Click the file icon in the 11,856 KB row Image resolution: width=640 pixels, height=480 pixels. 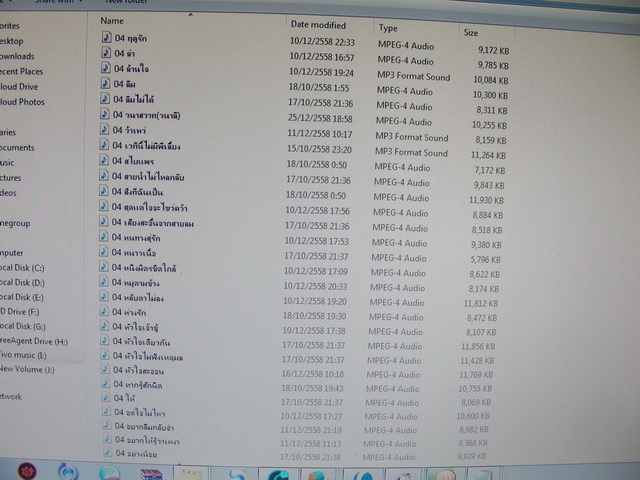coord(105,340)
